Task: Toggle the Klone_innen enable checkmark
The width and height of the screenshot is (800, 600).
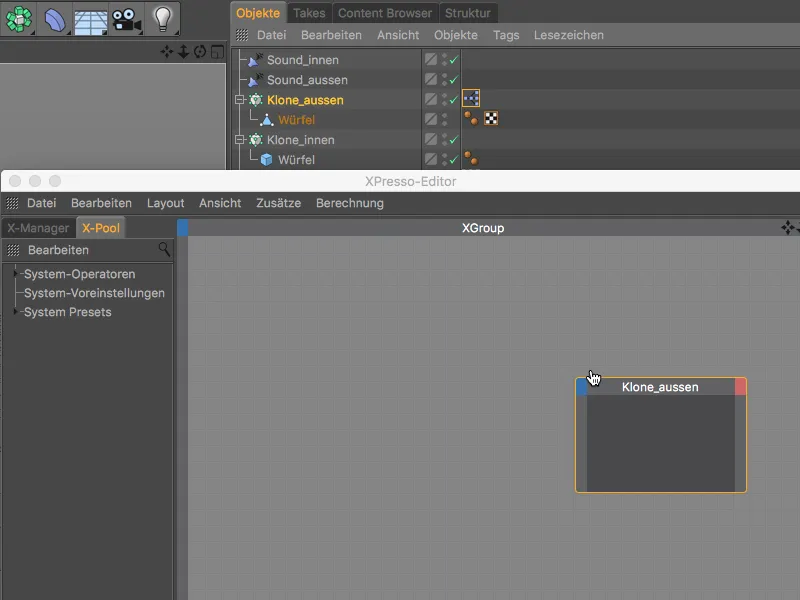Action: click(x=454, y=139)
